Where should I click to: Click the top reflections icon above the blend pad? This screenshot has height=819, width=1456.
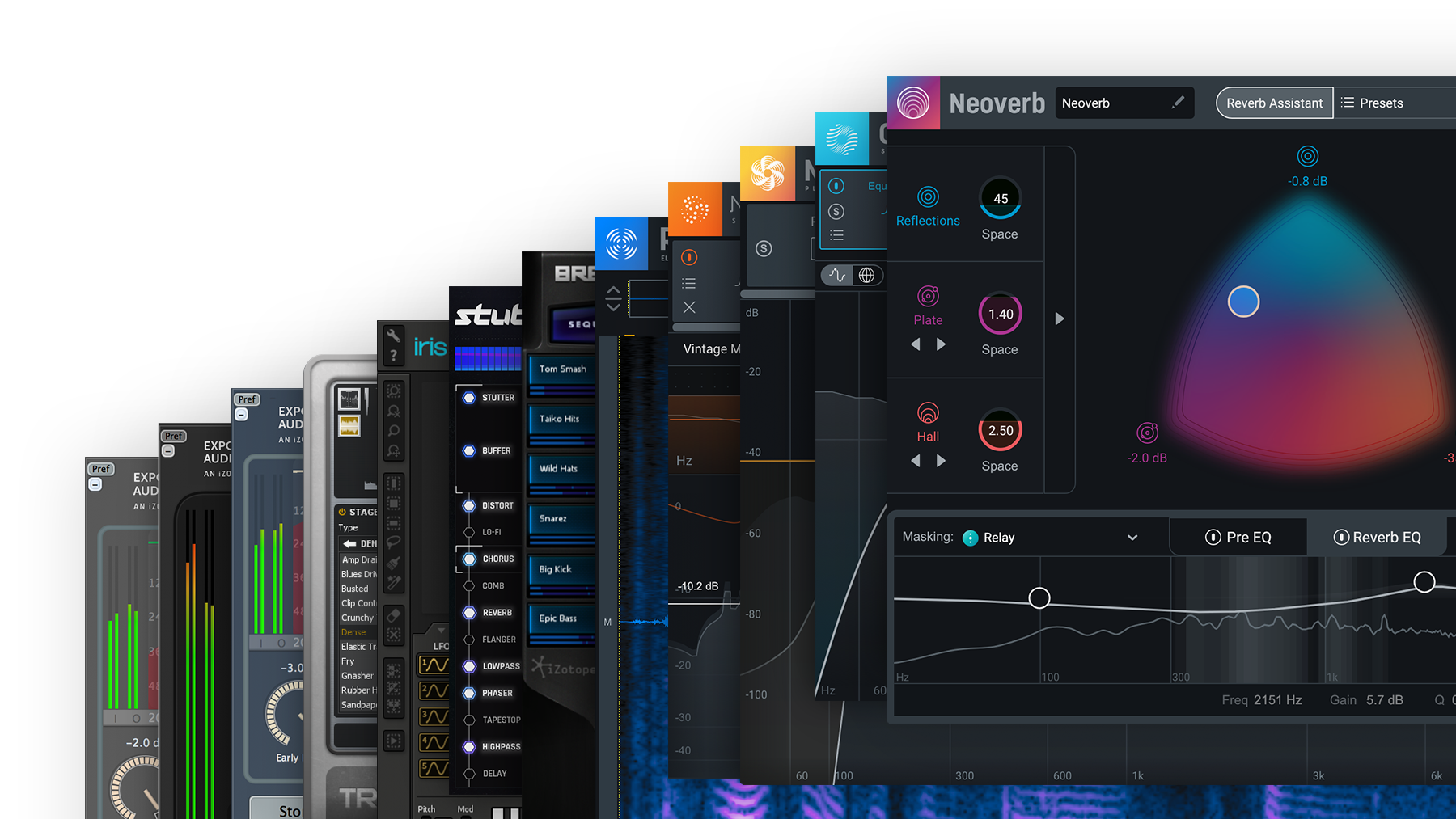[1307, 156]
